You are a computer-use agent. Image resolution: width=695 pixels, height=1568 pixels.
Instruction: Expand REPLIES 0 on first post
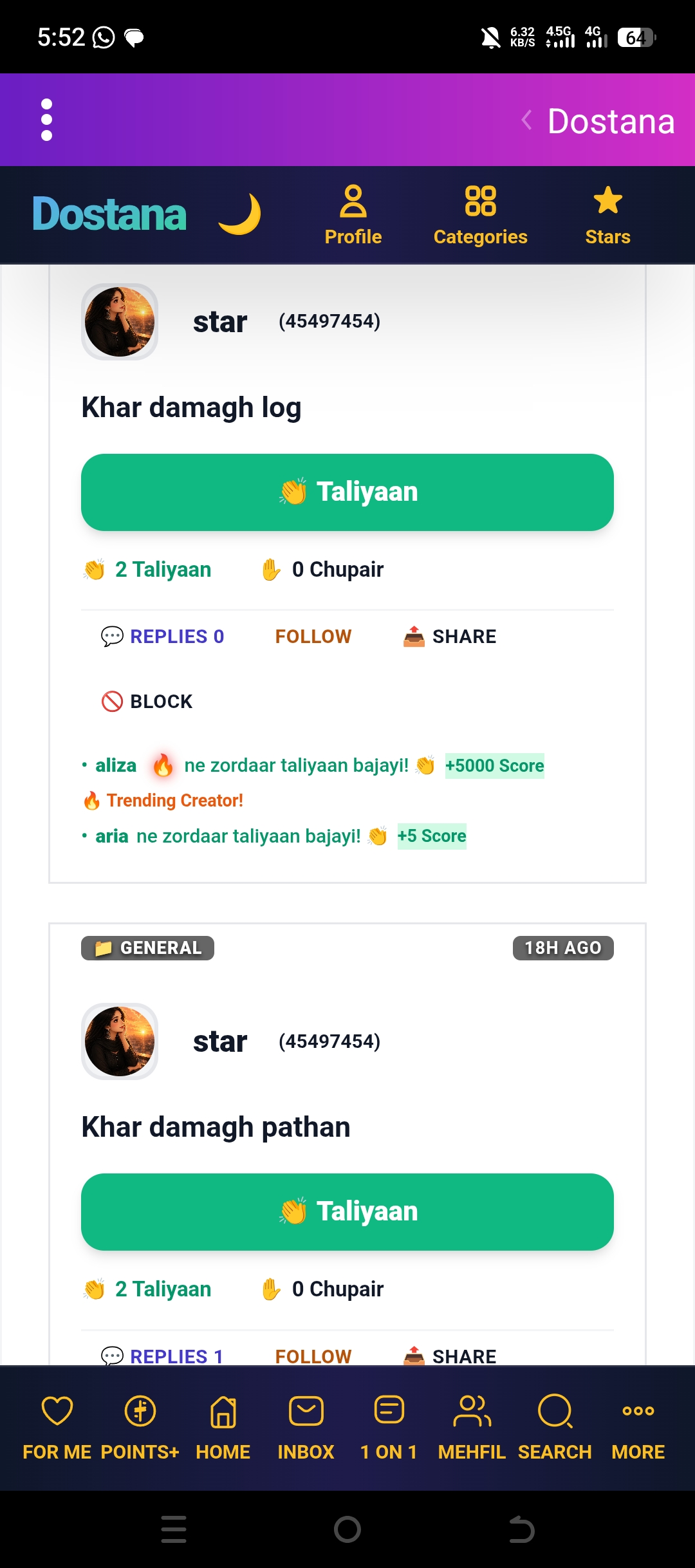coord(162,637)
